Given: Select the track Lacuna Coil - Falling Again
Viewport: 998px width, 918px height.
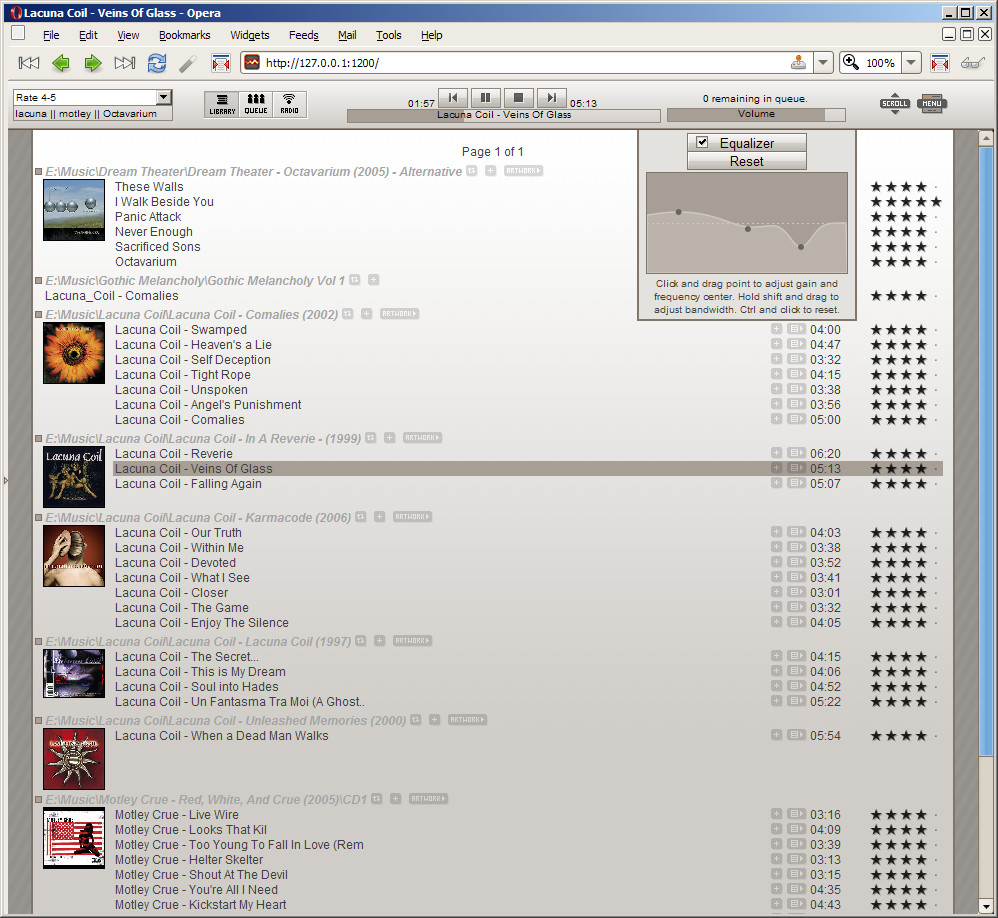Looking at the screenshot, I should 188,484.
